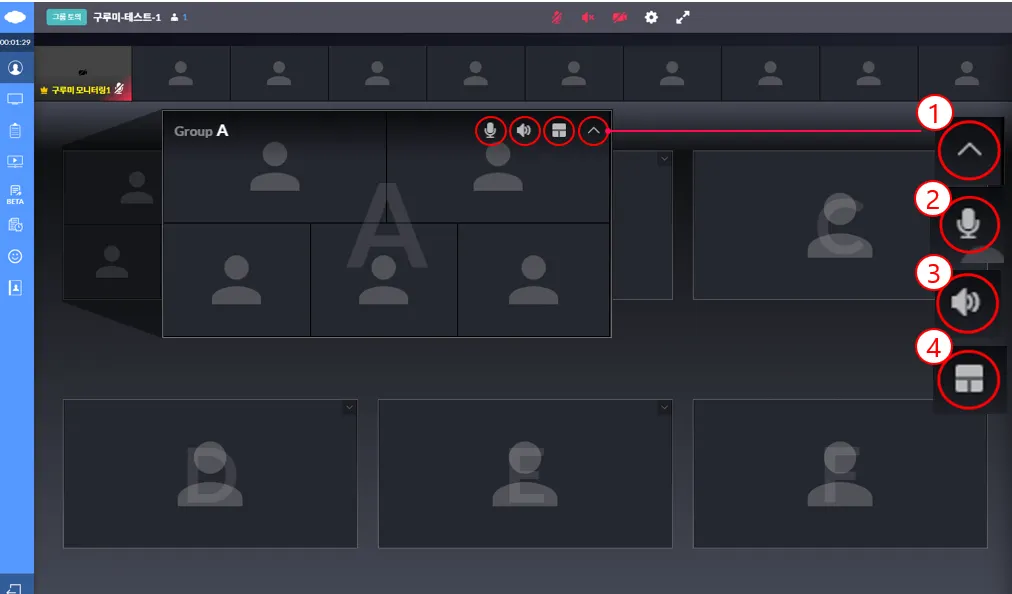Open the settings gear
The width and height of the screenshot is (1012, 594).
651,17
